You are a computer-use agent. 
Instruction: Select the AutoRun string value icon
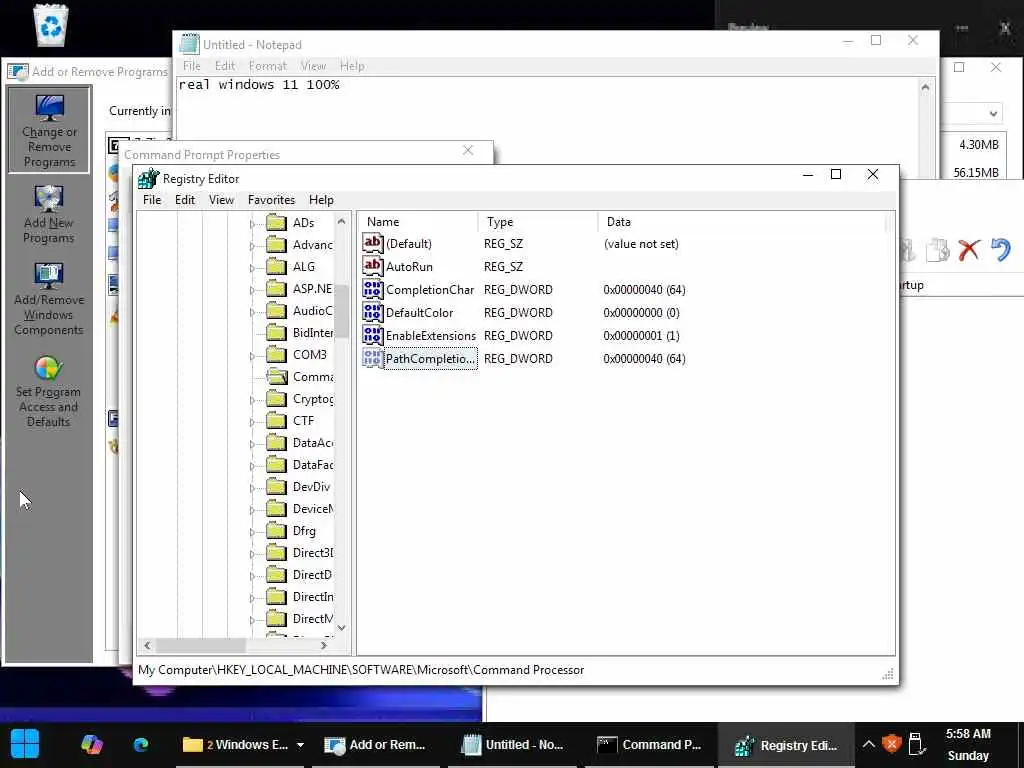coord(373,266)
